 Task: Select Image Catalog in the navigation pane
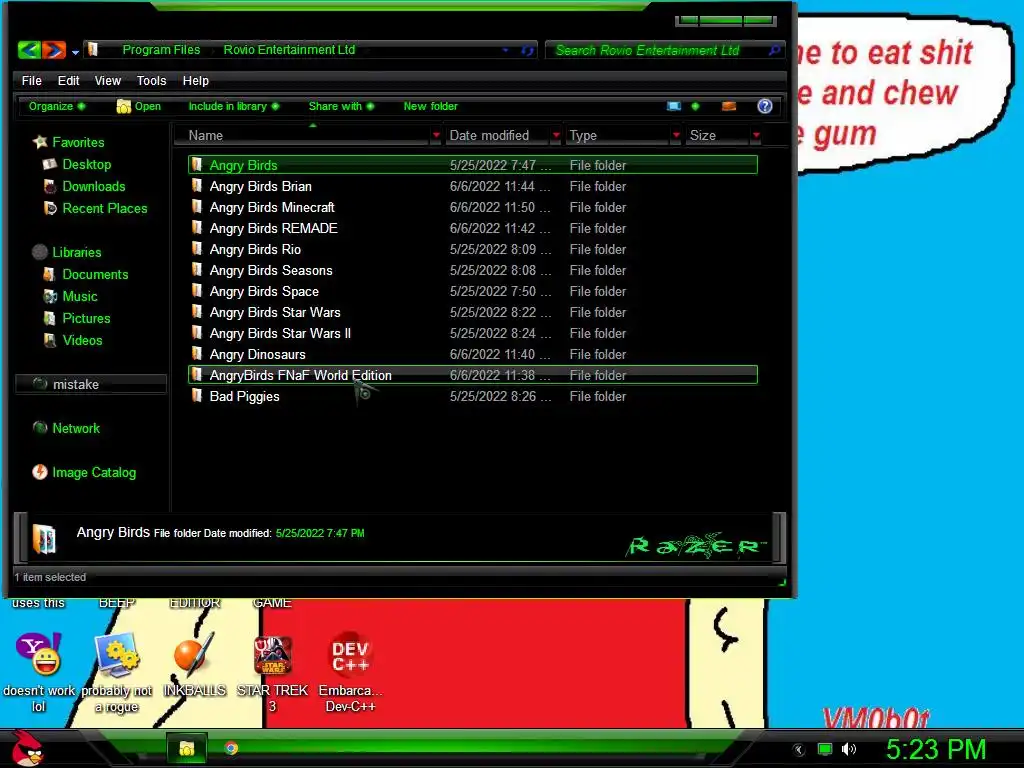[84, 472]
